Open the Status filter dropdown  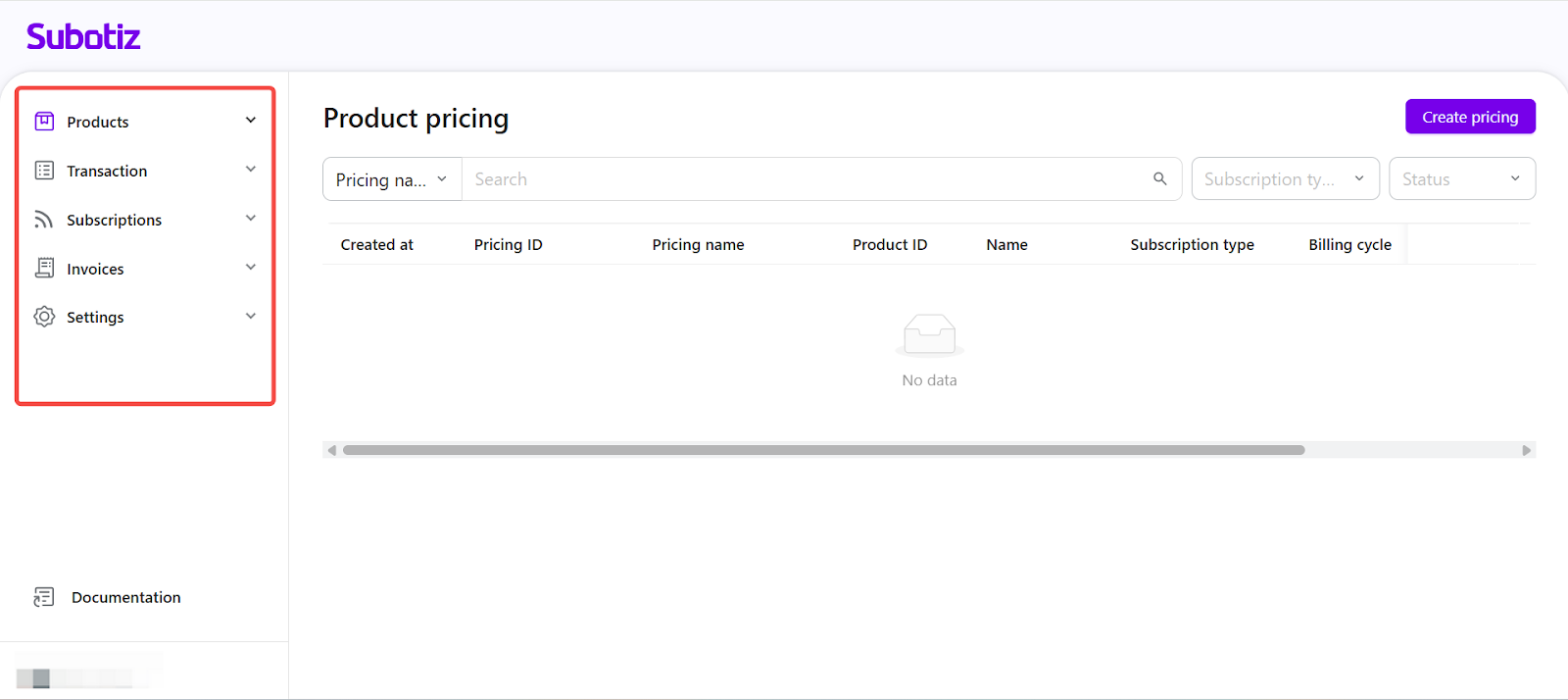1461,179
